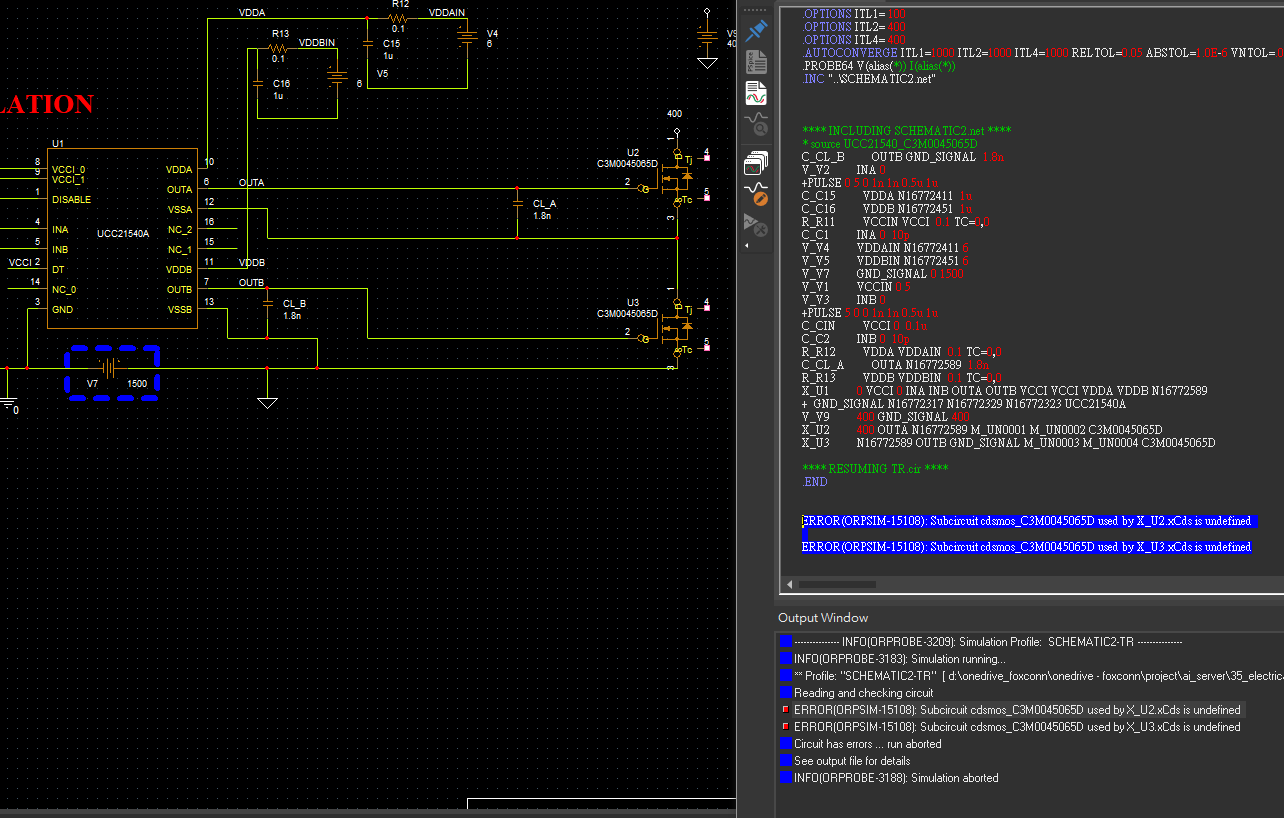Click the 1500 value of V7
The width and height of the screenshot is (1284, 818).
pyautogui.click(x=137, y=383)
